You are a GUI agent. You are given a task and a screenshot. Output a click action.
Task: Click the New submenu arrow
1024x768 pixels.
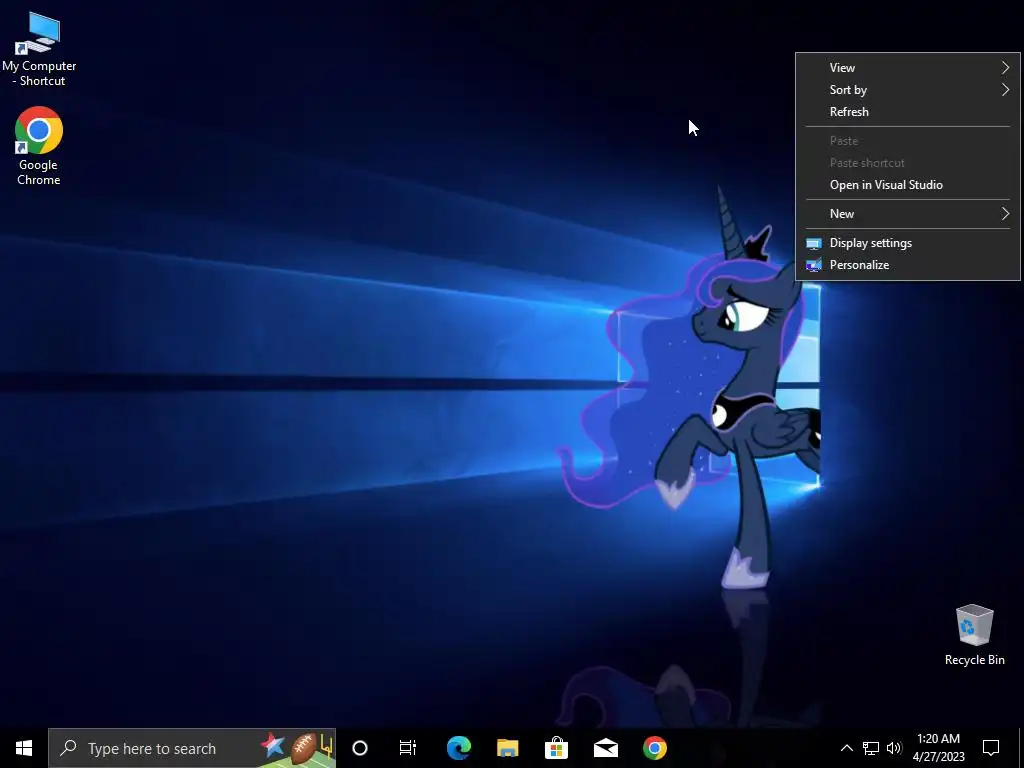(1005, 214)
